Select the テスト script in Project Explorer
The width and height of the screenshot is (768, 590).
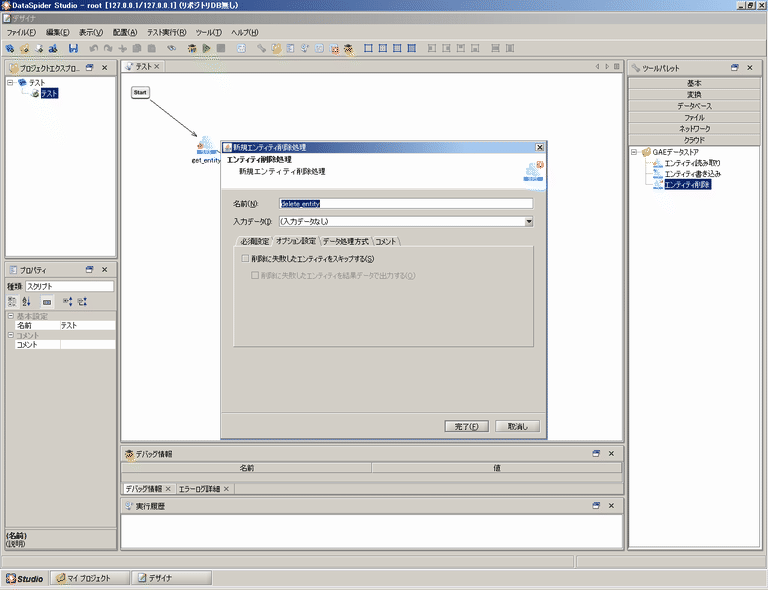click(49, 93)
